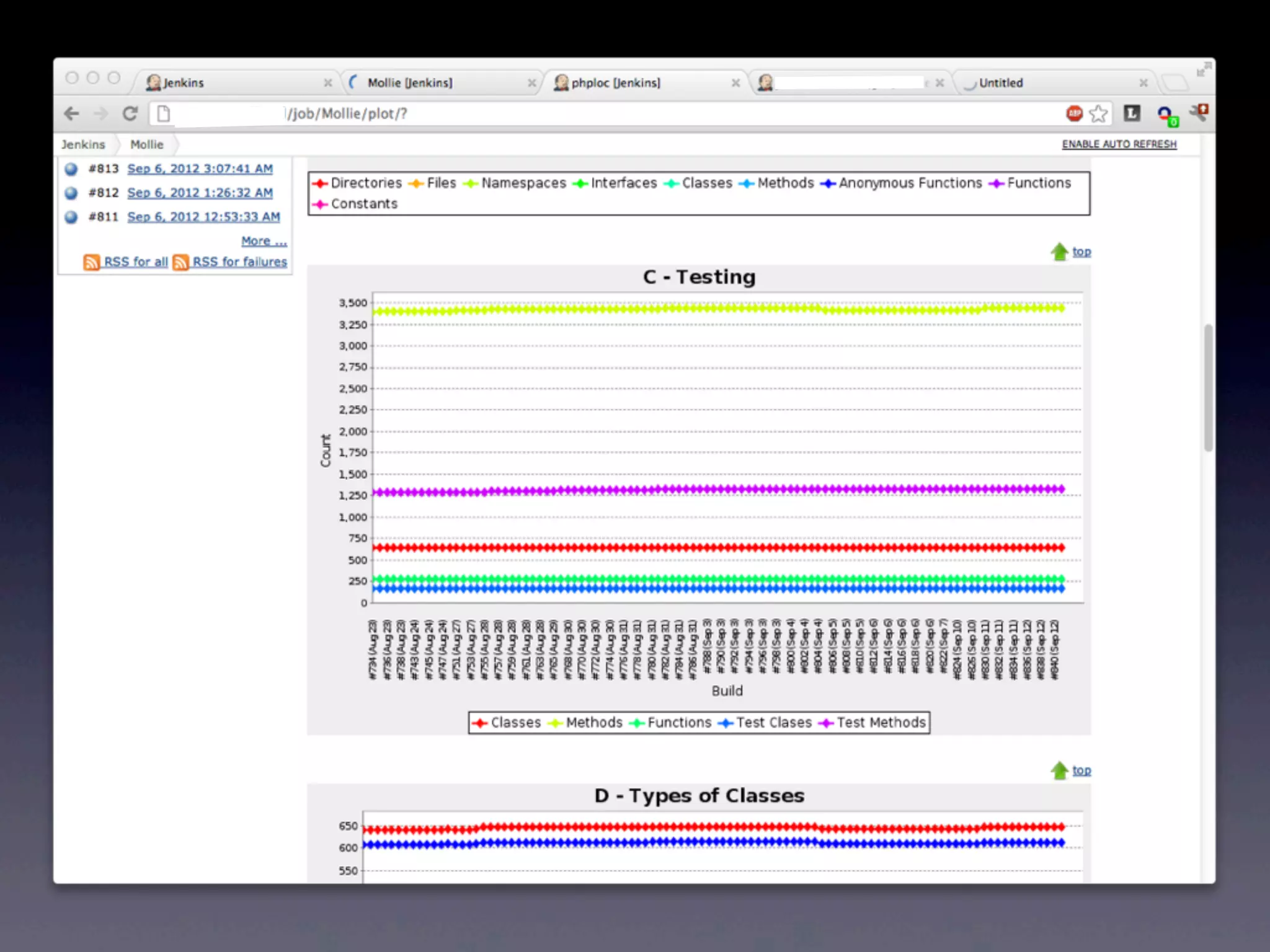
Task: Click the top link above D - Types of Classes
Action: (x=1081, y=770)
